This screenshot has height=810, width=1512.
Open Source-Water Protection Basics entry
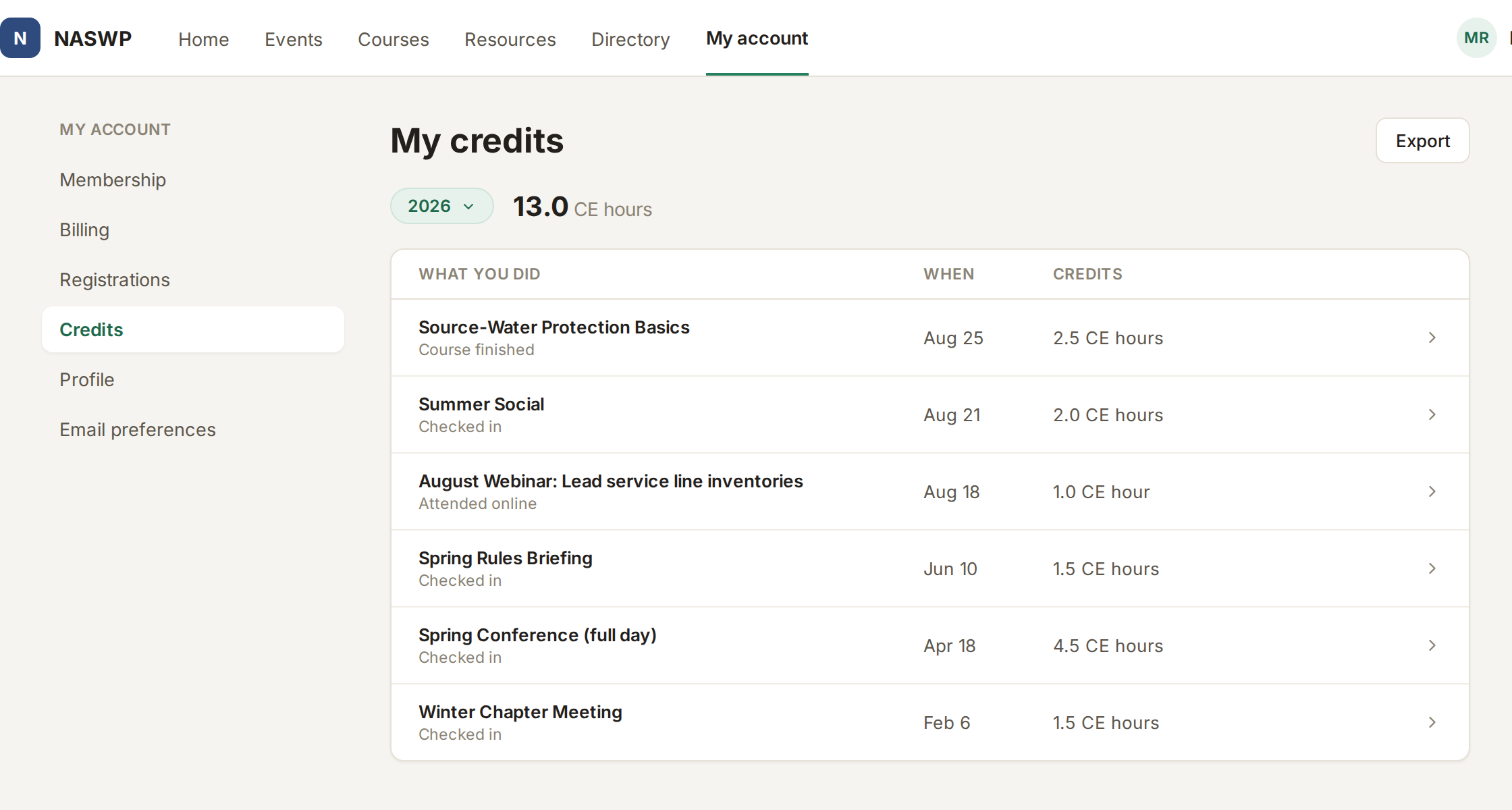click(930, 337)
